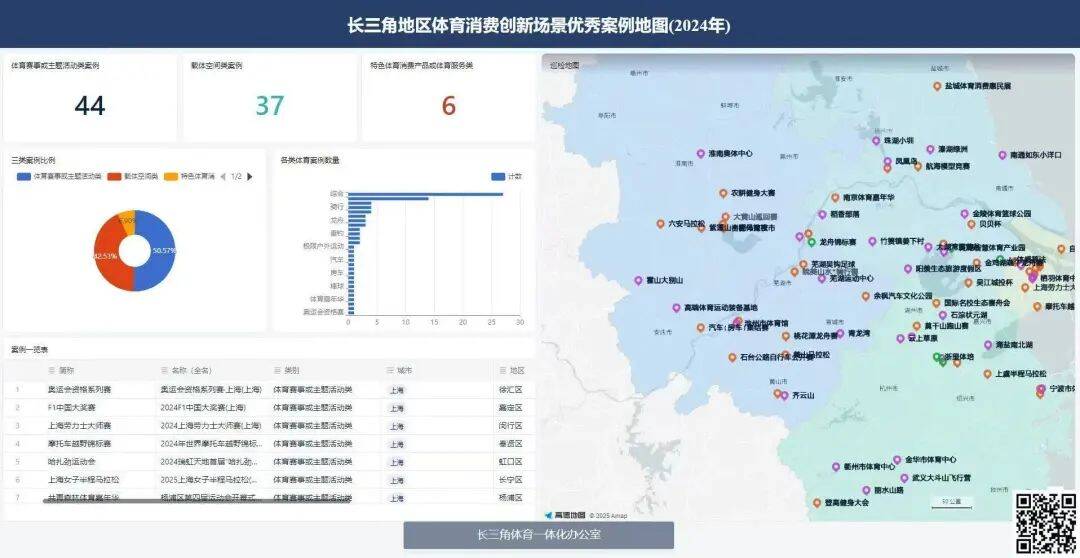
Task: Open the 贝贝杯 map pin
Action: click(x=971, y=224)
